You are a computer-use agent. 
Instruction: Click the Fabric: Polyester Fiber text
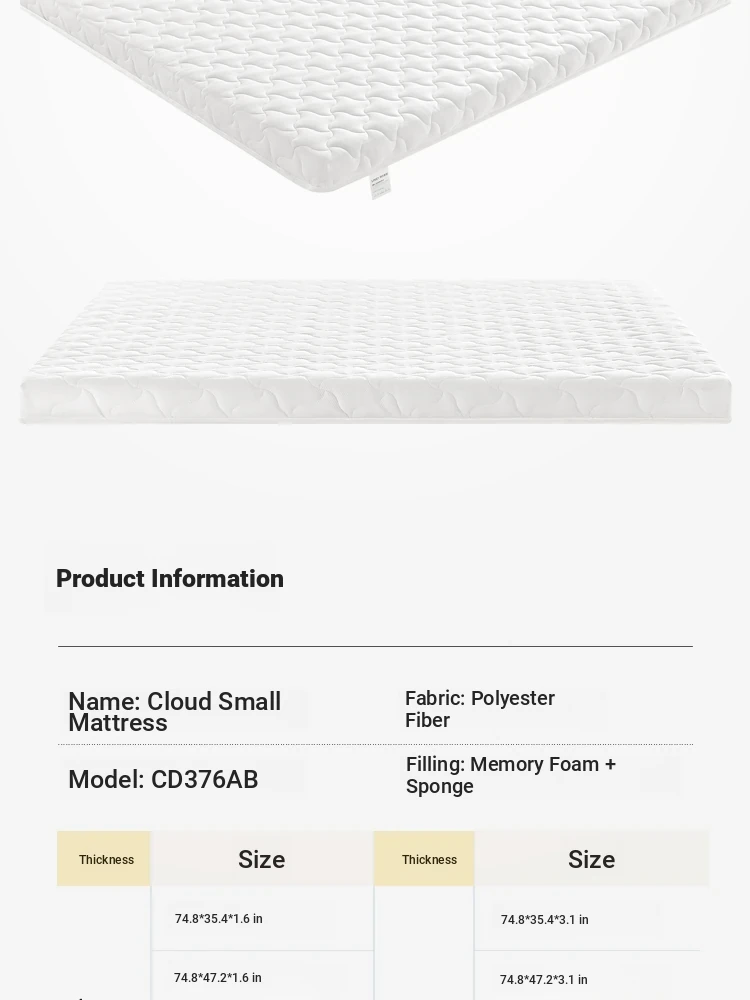480,709
